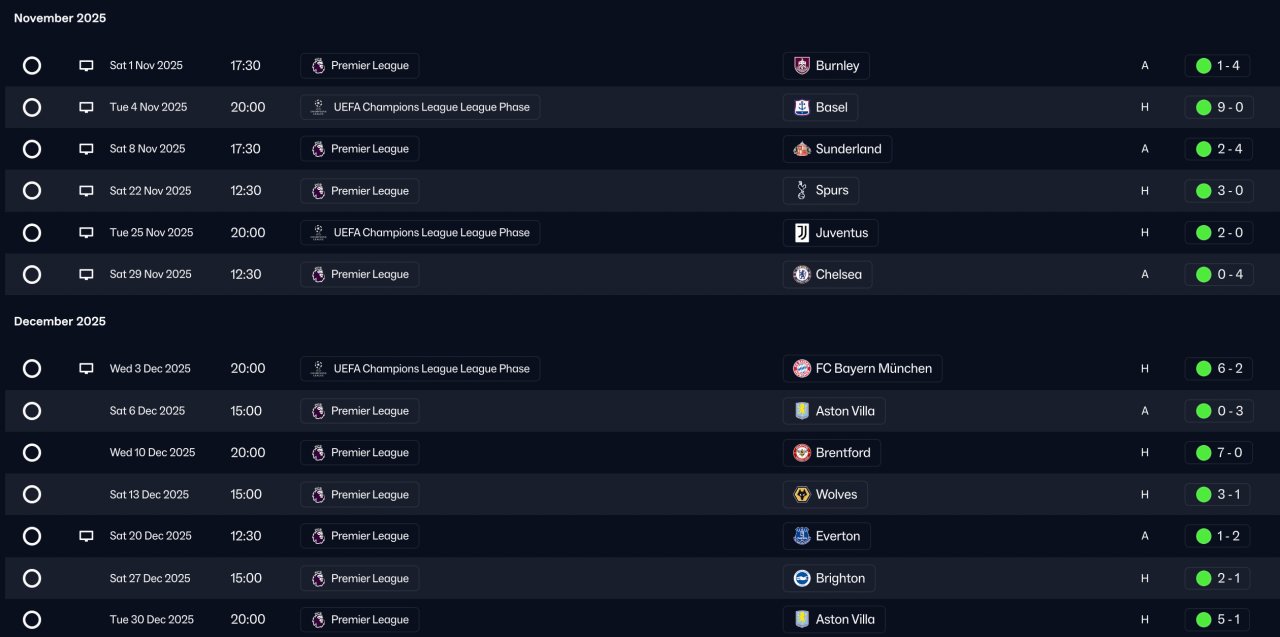Screen dimensions: 1280x637
Task: Select the radio circle for Brentford fixture
Action: point(32,453)
